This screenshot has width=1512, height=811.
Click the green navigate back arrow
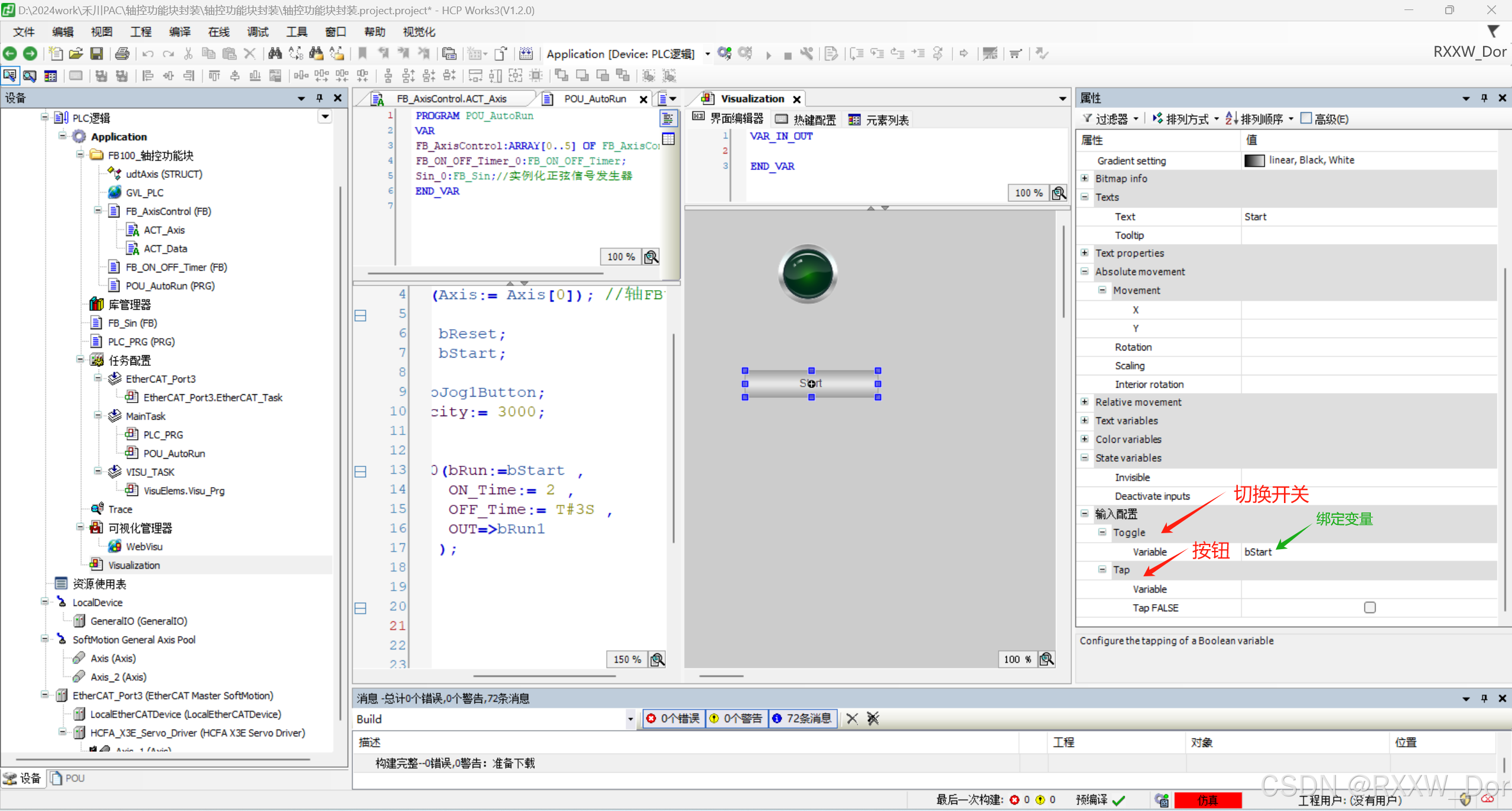coord(10,54)
